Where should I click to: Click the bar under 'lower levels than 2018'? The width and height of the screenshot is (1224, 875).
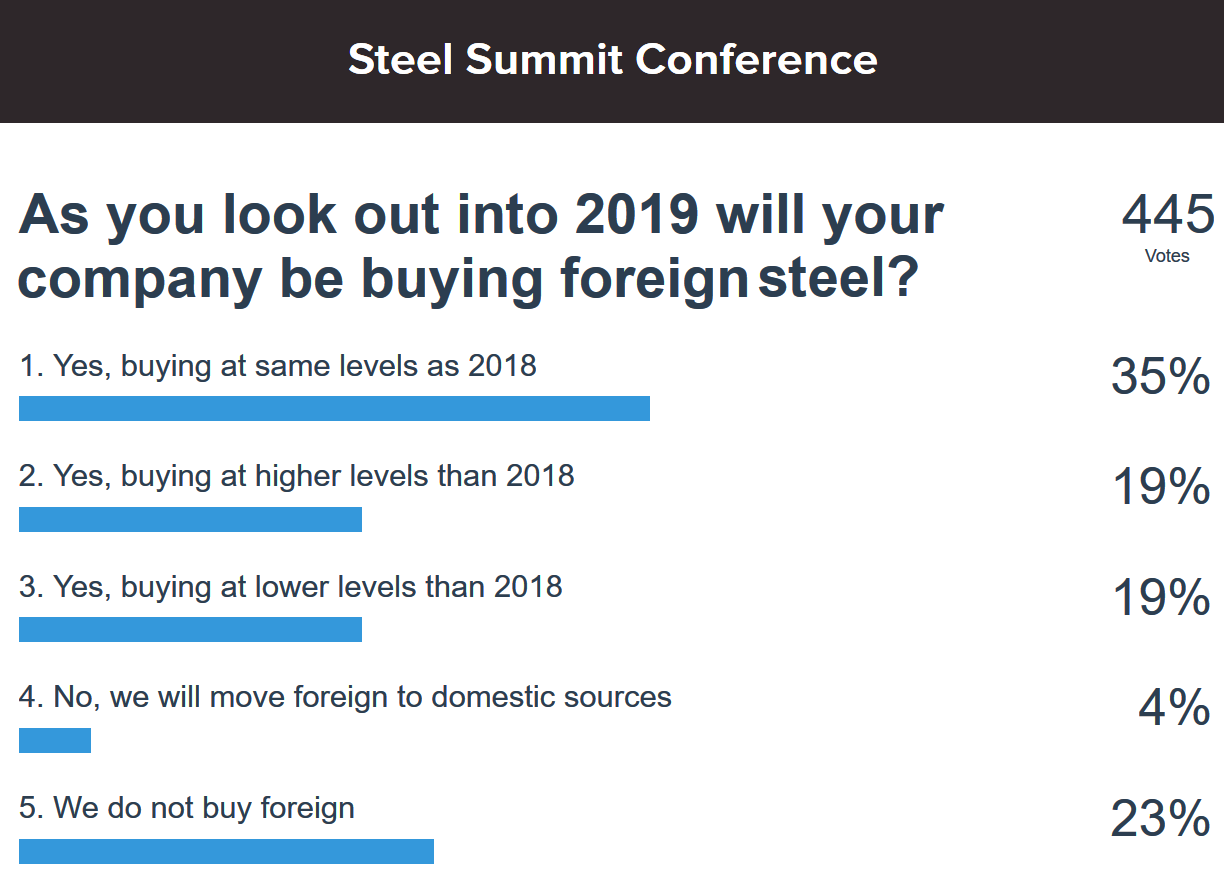coord(190,629)
